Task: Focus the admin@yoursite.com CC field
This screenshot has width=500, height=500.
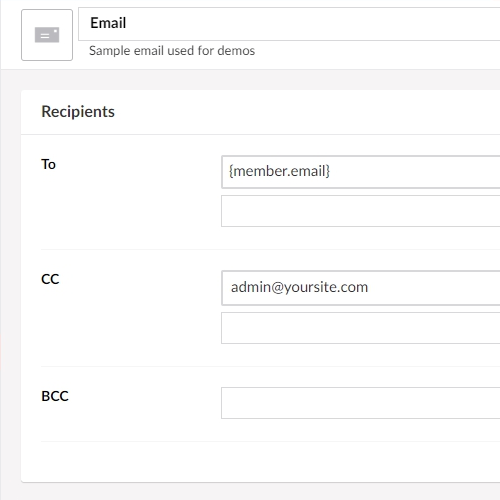Action: (x=361, y=288)
